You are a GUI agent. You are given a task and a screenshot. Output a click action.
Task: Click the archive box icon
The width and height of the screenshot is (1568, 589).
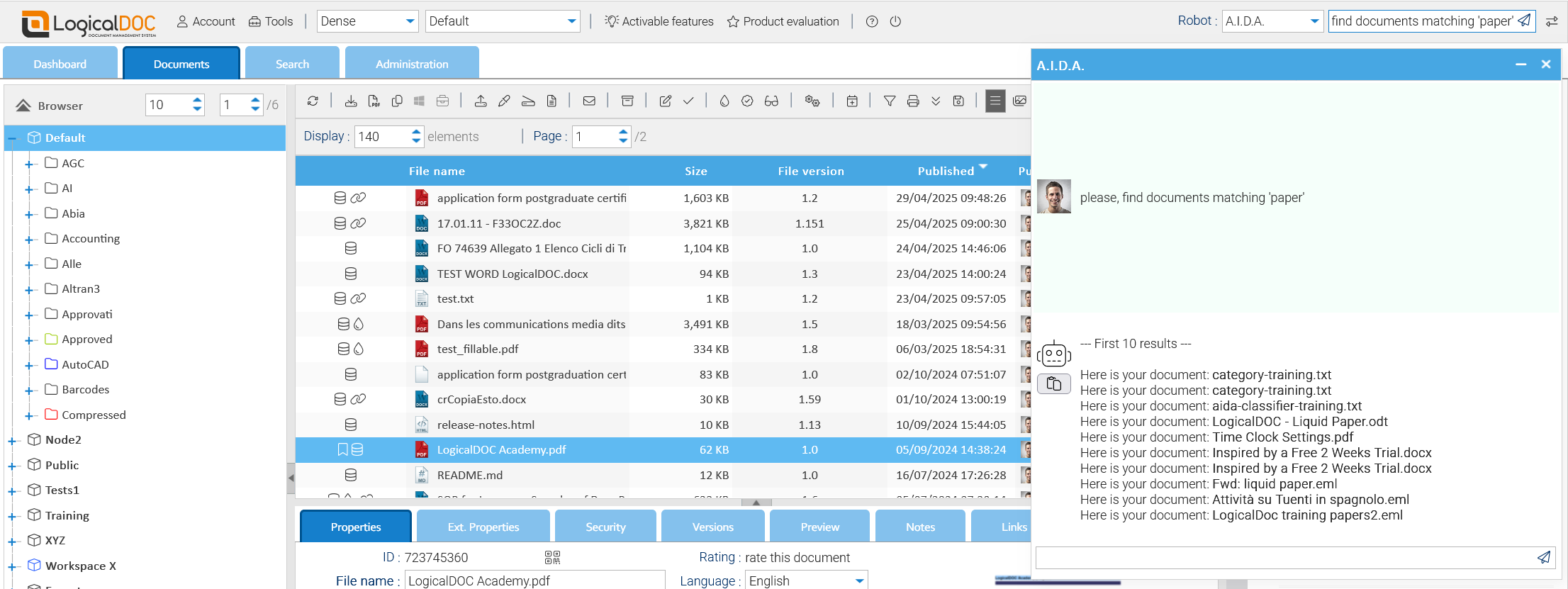coord(627,101)
